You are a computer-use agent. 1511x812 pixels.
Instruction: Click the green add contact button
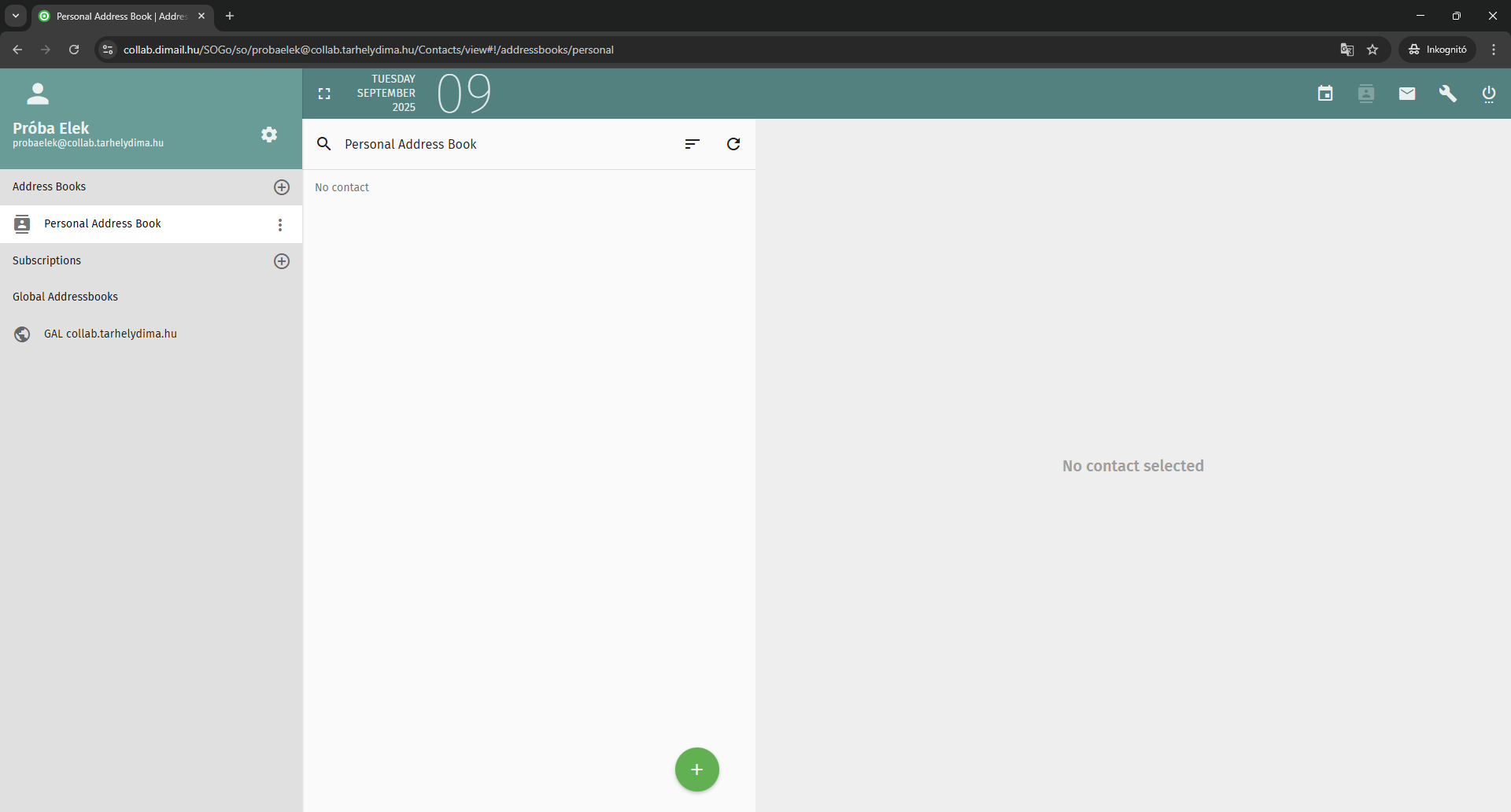696,770
